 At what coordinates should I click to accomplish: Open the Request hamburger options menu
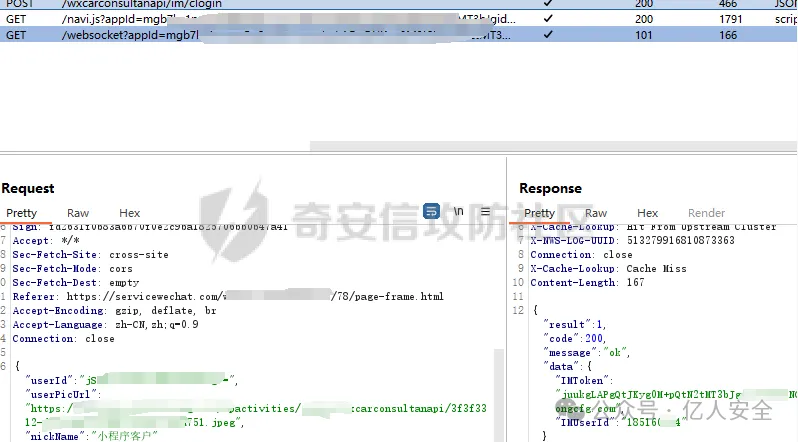[x=486, y=211]
